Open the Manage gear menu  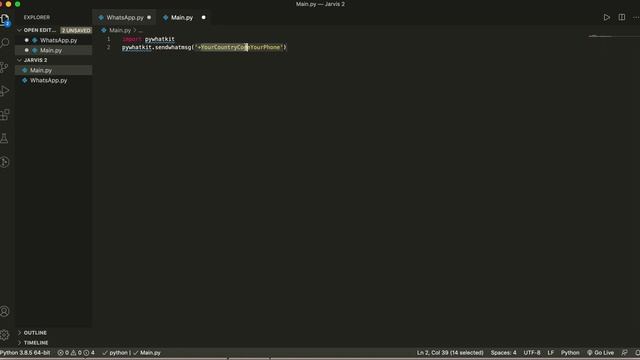pos(4,335)
